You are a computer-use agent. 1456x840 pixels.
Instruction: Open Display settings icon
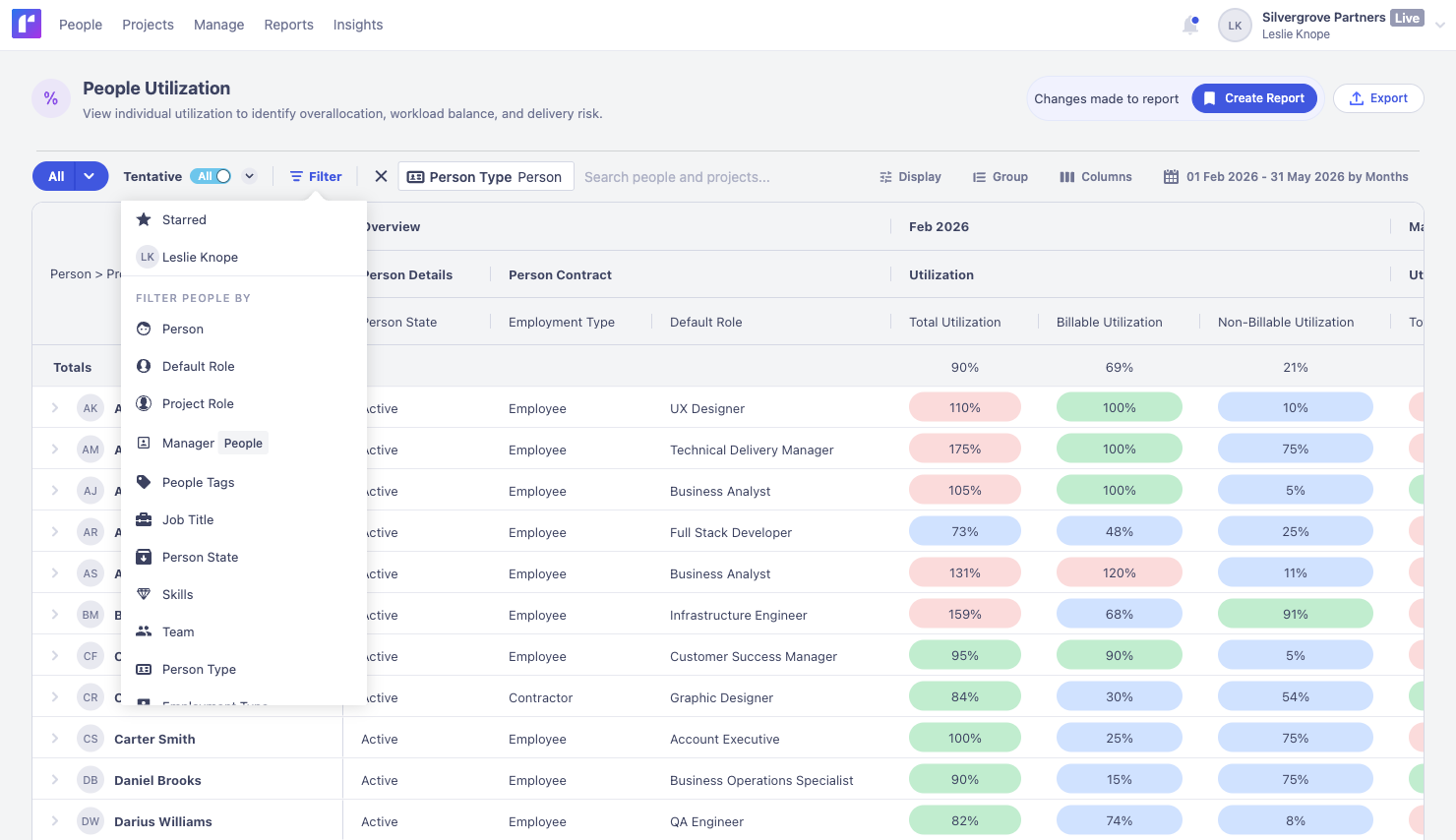pos(885,177)
